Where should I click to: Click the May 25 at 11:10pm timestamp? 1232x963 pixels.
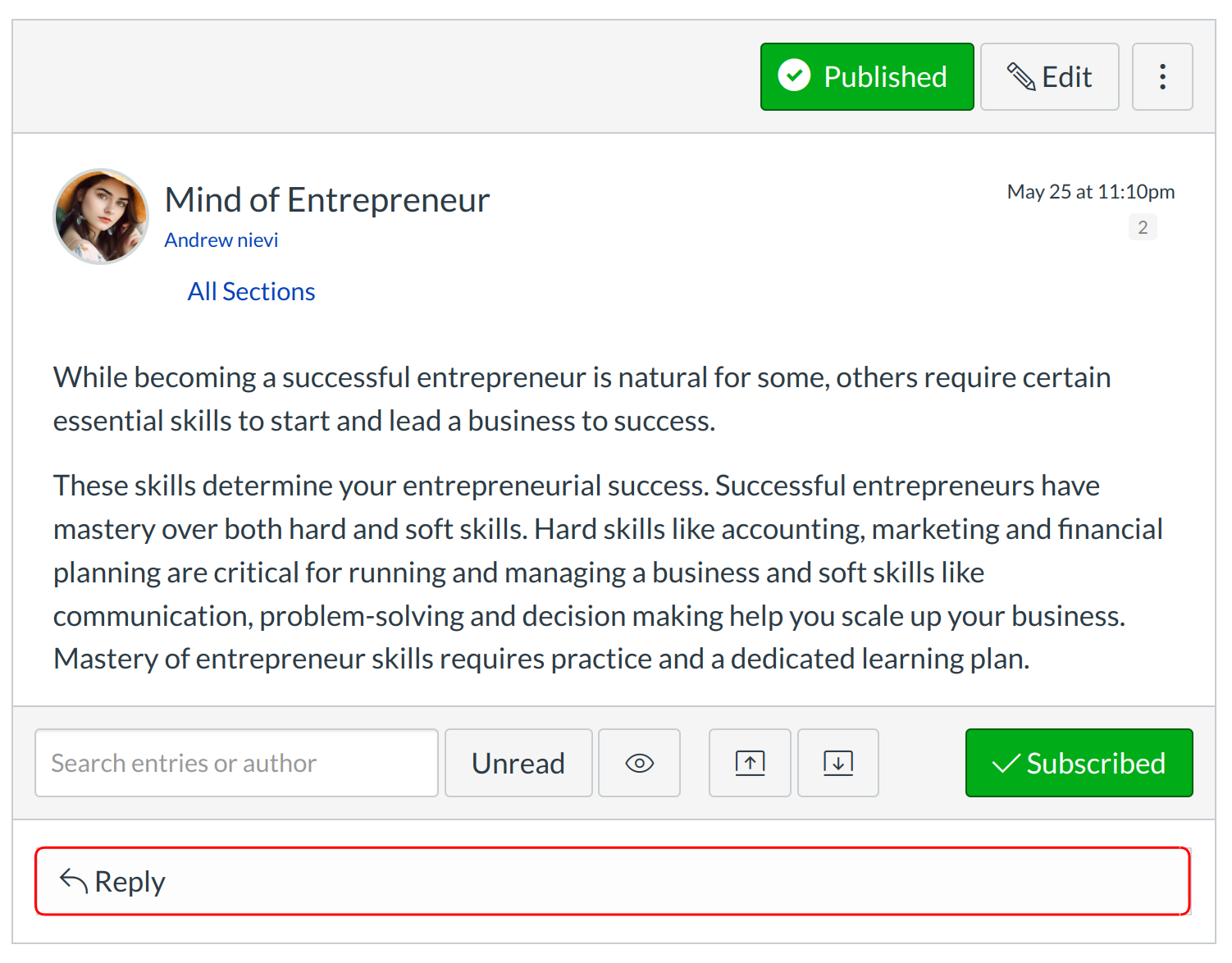(1090, 192)
